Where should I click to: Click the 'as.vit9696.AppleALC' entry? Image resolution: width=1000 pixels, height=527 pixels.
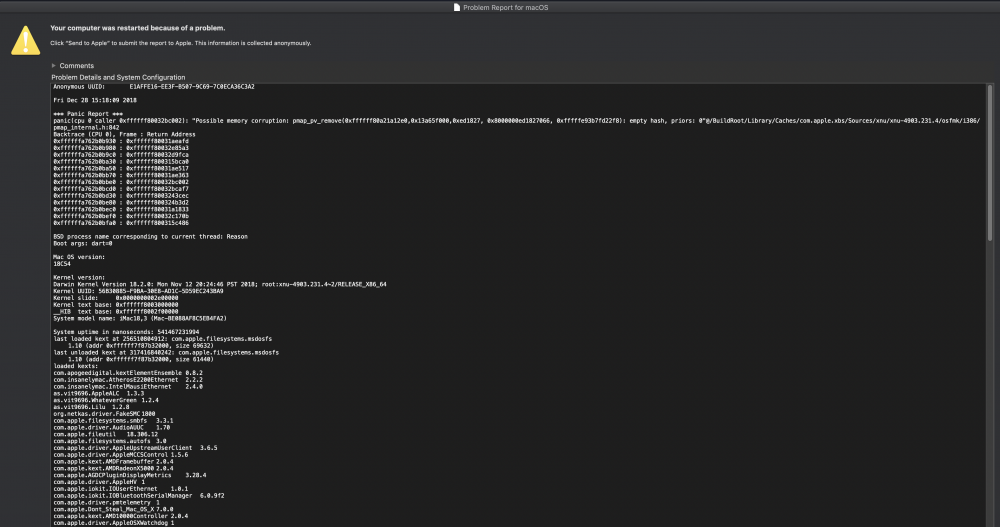pos(98,394)
